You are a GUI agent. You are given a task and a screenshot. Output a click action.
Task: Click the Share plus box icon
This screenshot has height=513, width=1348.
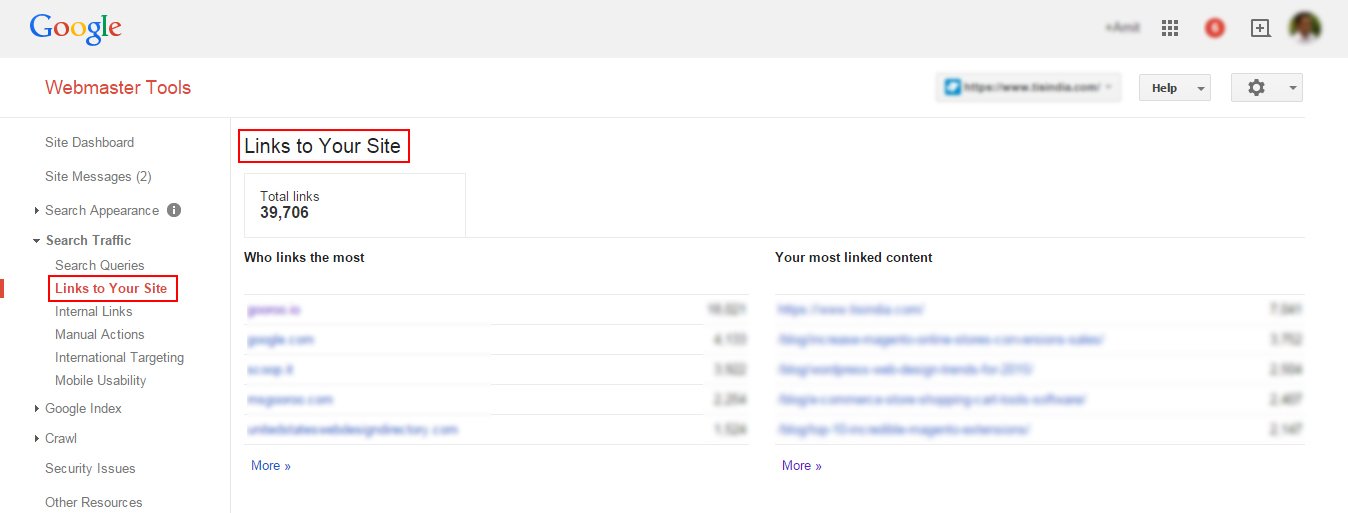(1261, 28)
